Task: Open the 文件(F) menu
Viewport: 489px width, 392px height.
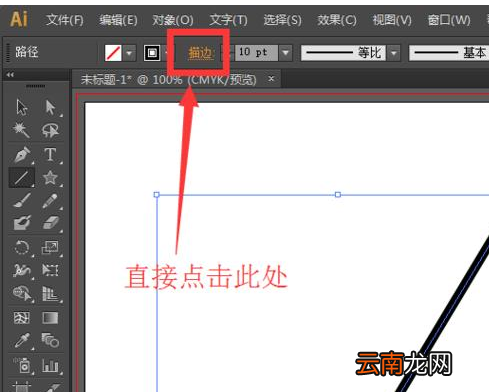Action: 65,20
